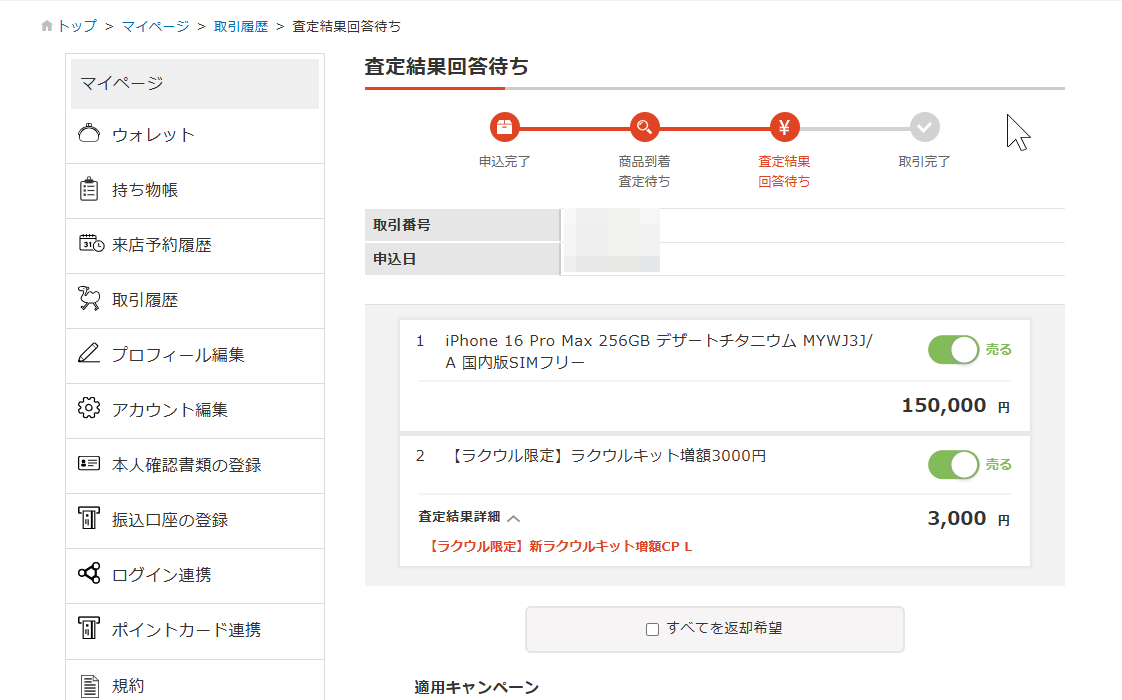Open 規約 in the sidebar menu
The width and height of the screenshot is (1122, 700).
coord(128,686)
